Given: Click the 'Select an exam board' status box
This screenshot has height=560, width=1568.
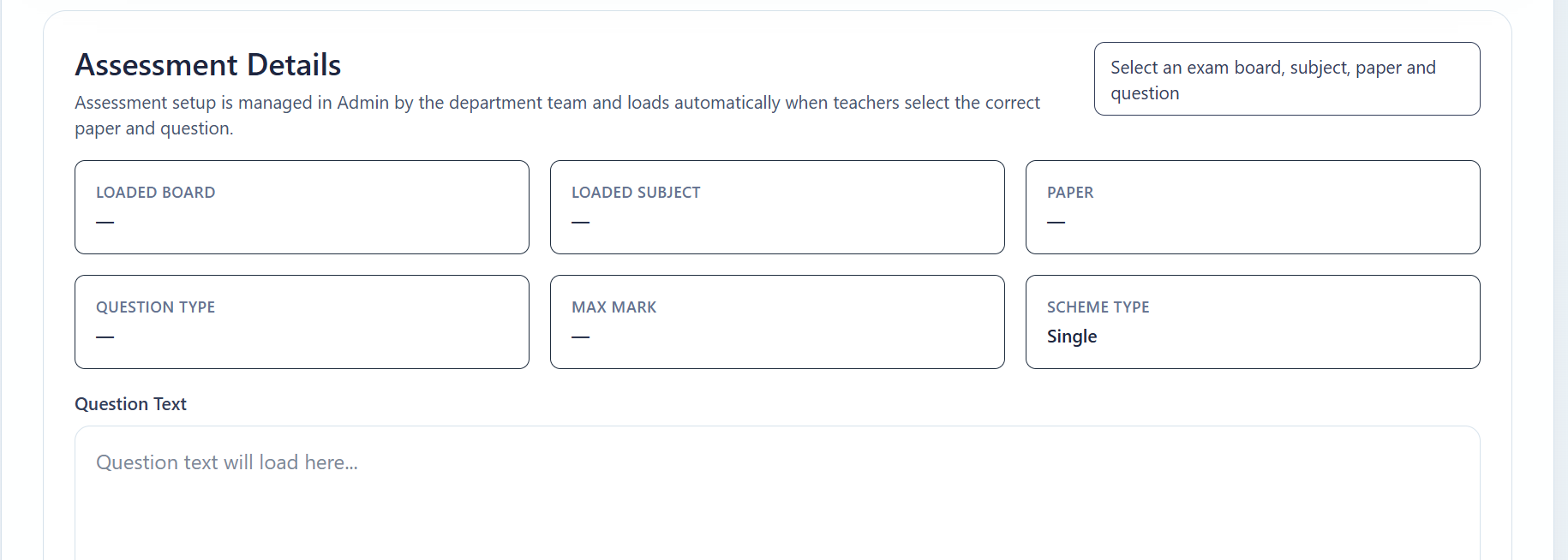Looking at the screenshot, I should tap(1286, 80).
